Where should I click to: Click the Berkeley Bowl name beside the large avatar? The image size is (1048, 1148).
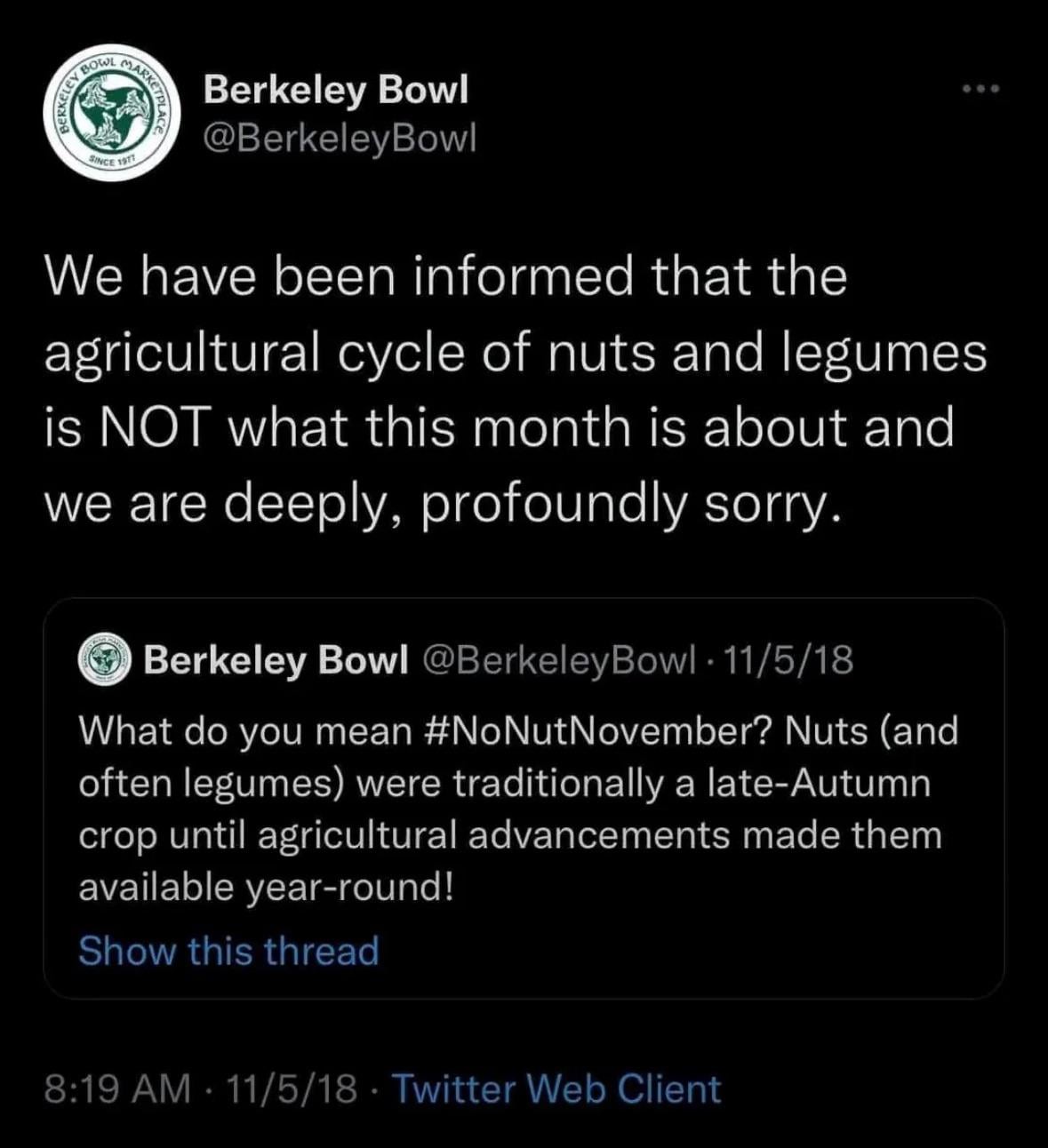click(335, 90)
